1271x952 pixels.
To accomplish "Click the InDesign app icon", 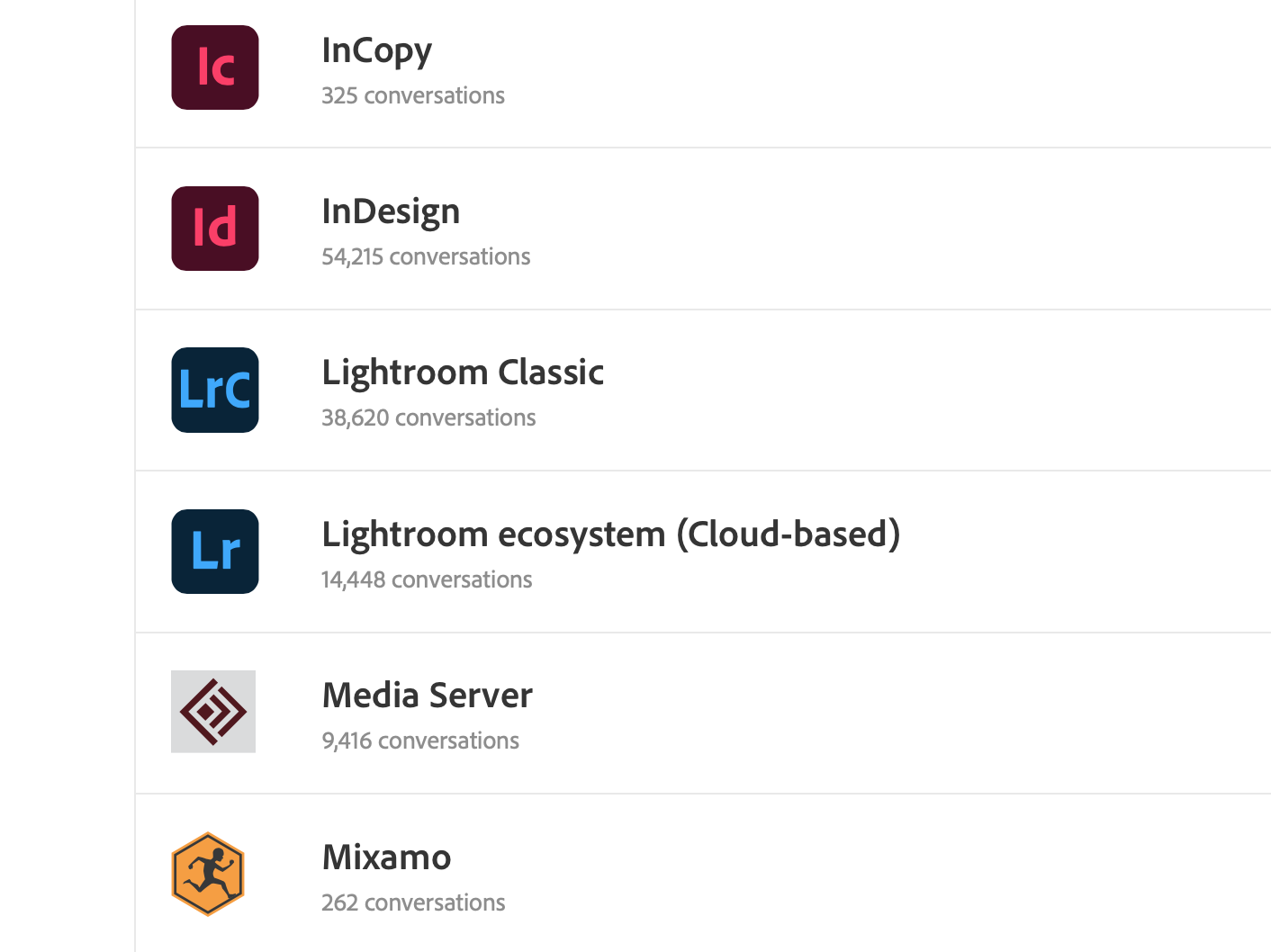I will (214, 229).
